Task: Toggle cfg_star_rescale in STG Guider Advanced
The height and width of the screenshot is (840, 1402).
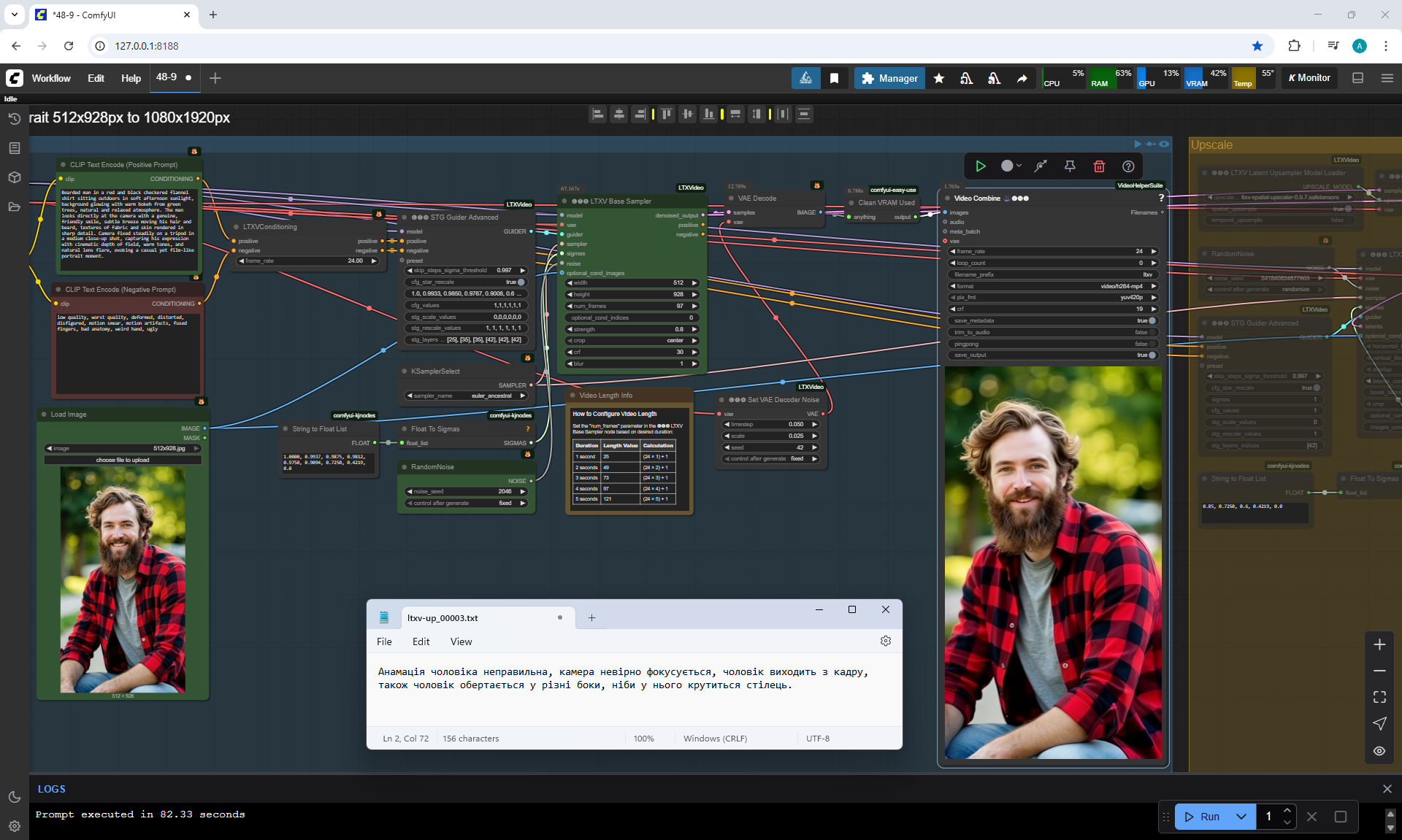Action: pos(521,282)
